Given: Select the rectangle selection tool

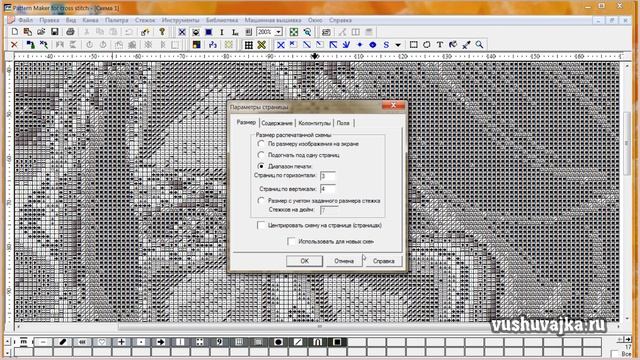Looking at the screenshot, I should point(413,44).
